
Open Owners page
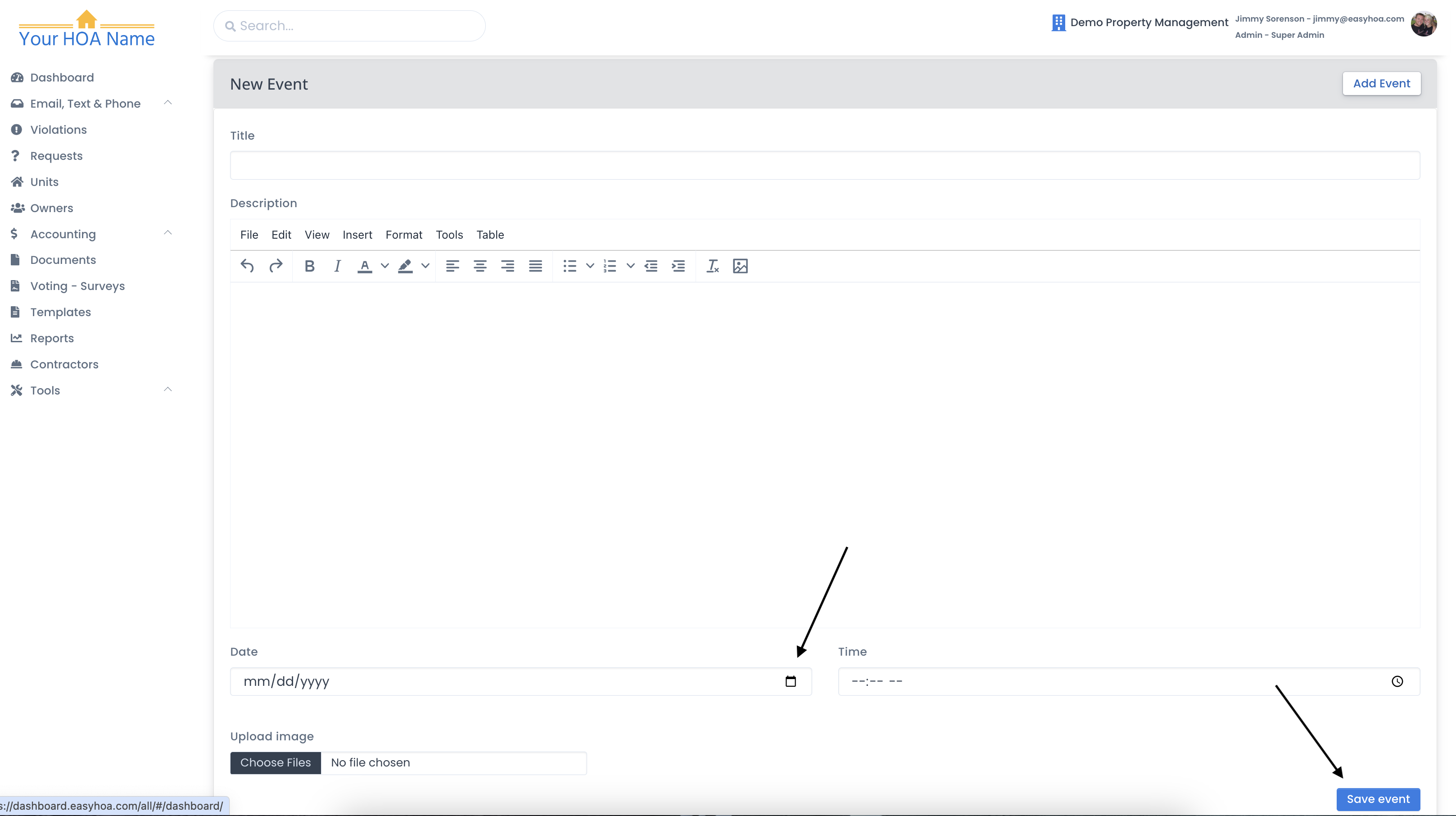(x=52, y=208)
